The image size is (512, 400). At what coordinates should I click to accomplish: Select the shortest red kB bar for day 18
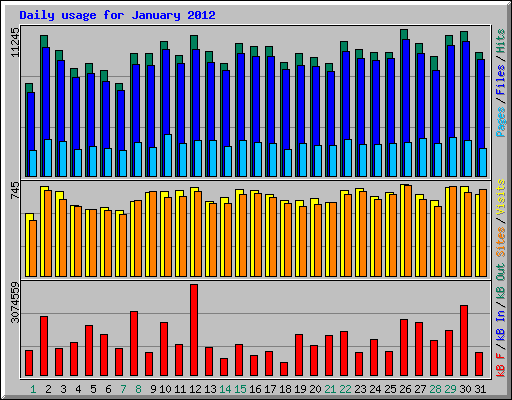pyautogui.click(x=284, y=369)
